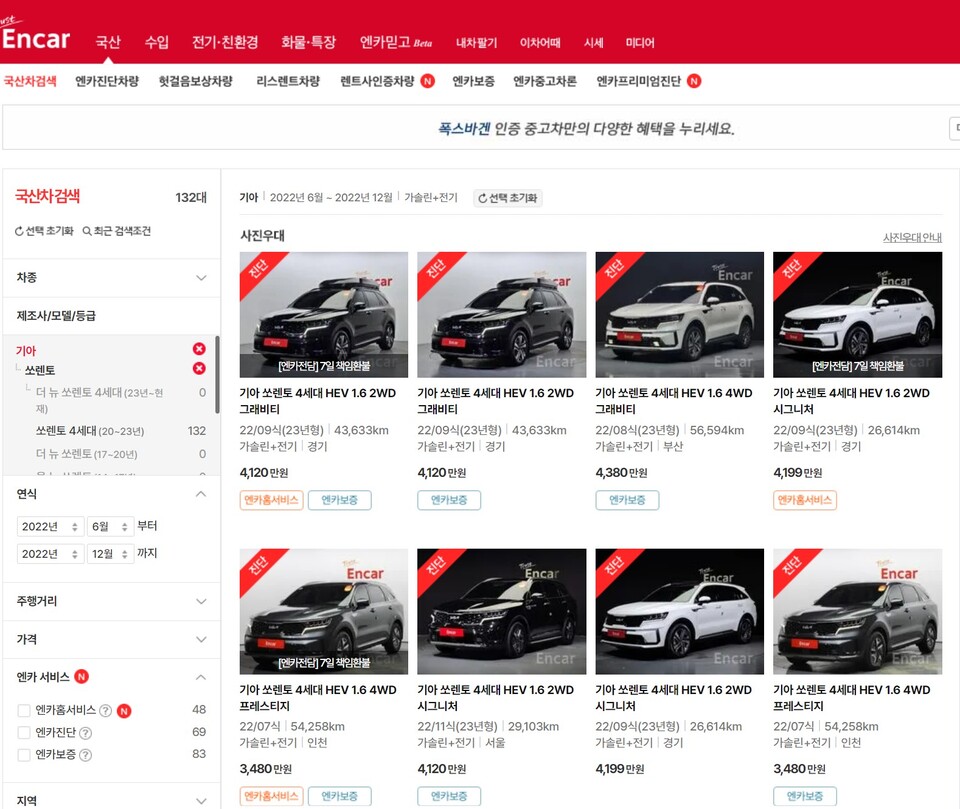The image size is (960, 809).
Task: Click the 선택 초기화 reset in sidebar
Action: (44, 231)
